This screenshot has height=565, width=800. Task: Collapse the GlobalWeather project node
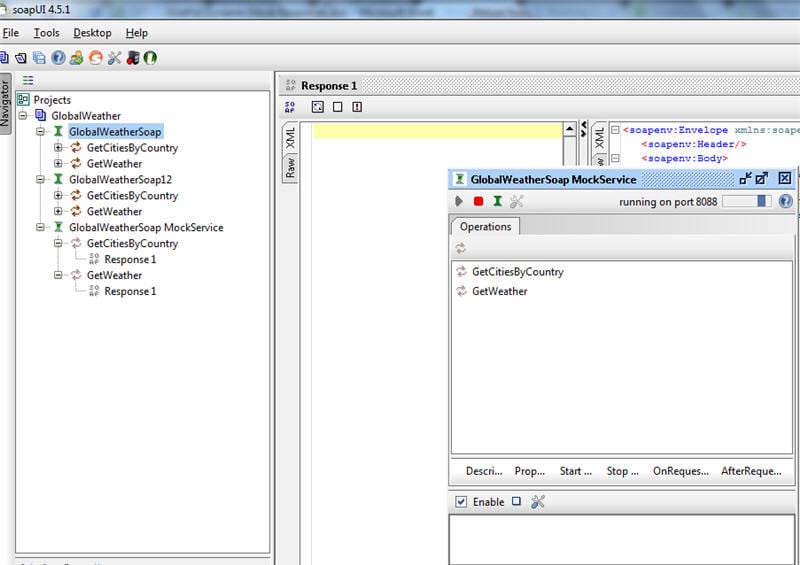22,115
